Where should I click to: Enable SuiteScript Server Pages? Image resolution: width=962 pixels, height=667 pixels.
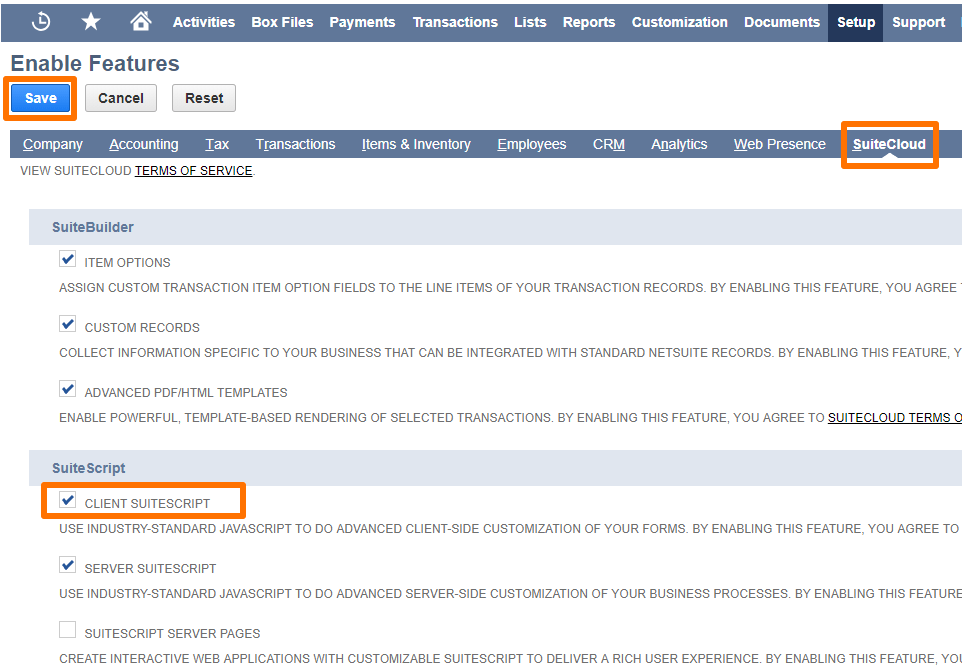click(x=67, y=629)
